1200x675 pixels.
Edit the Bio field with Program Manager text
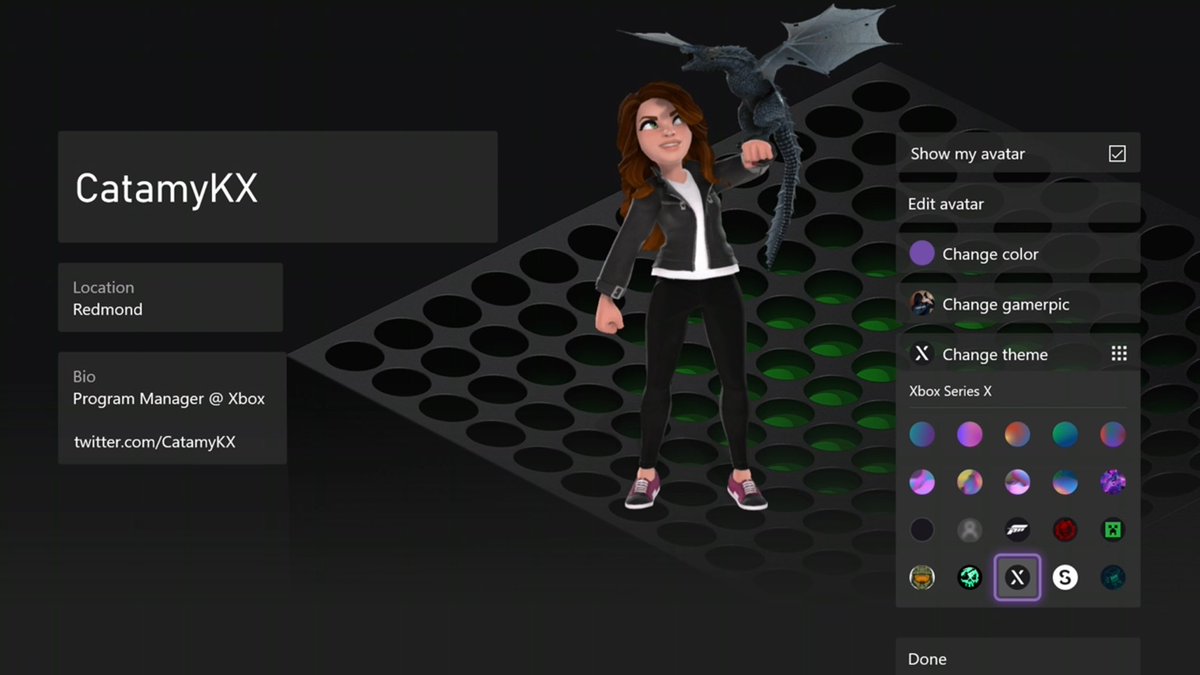(172, 408)
